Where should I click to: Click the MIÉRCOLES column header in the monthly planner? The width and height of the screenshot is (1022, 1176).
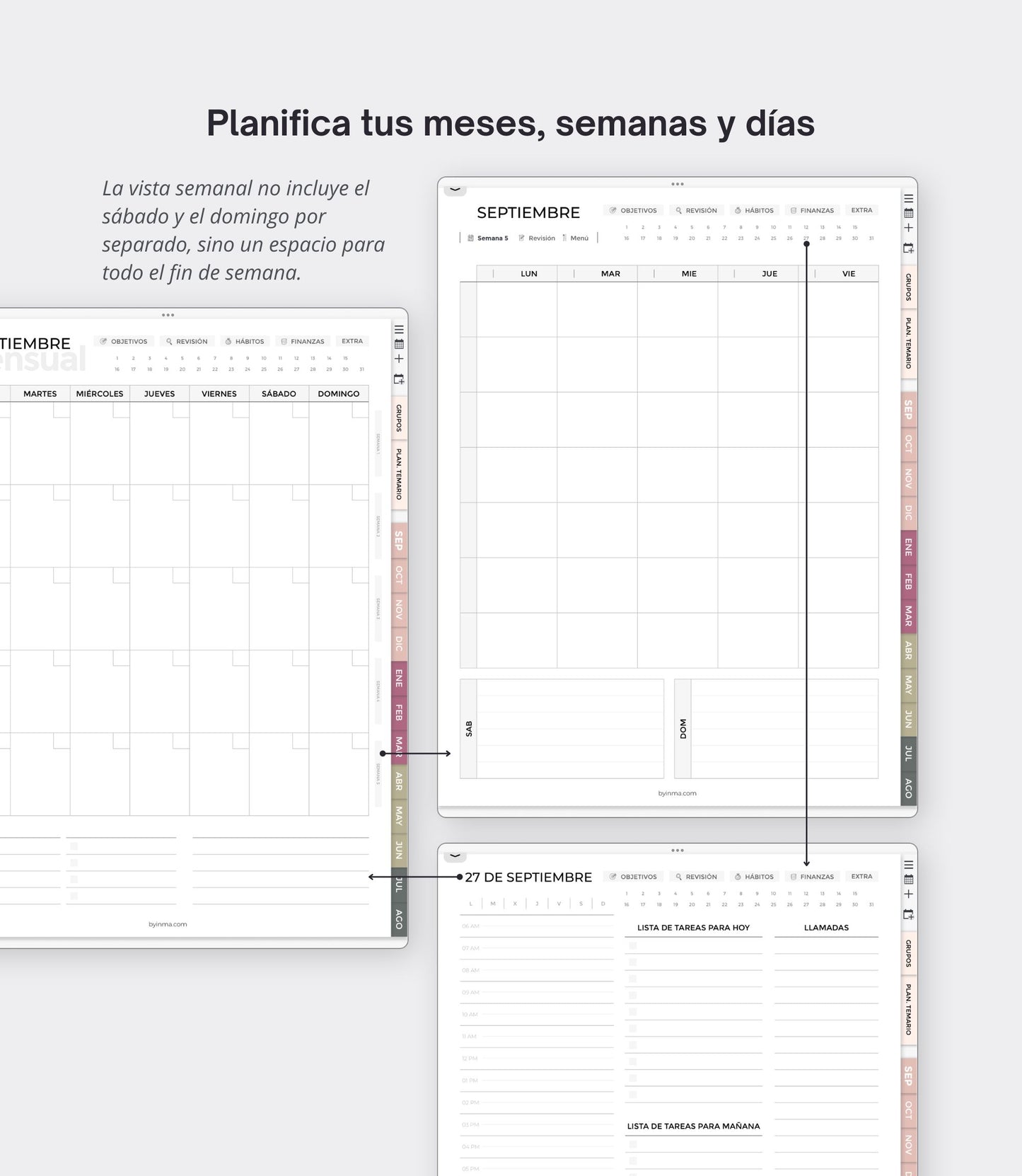click(100, 394)
